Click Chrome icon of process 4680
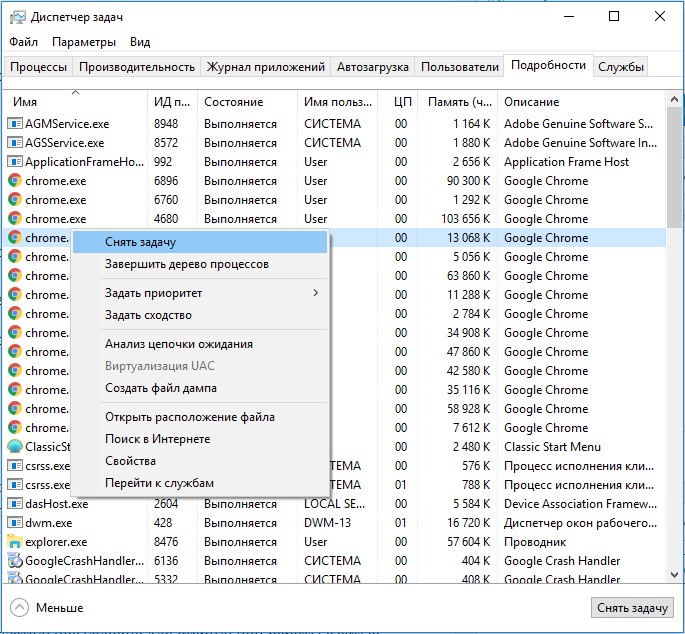The image size is (685, 634). pos(14,219)
